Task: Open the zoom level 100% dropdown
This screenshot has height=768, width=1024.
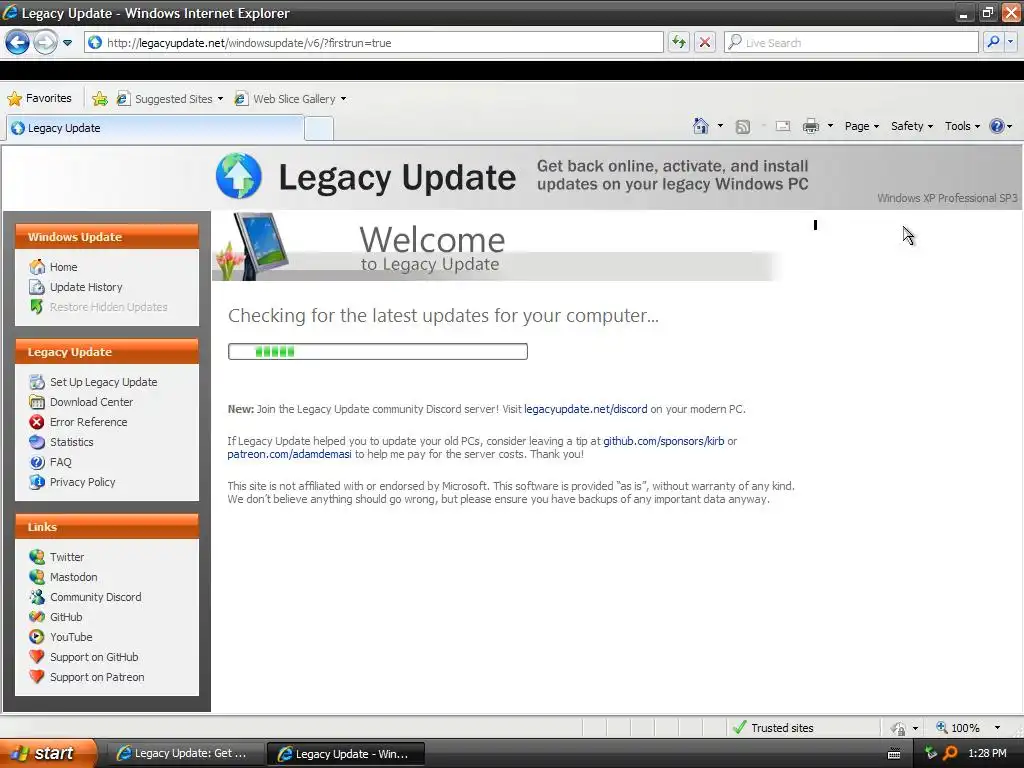Action: 997,728
